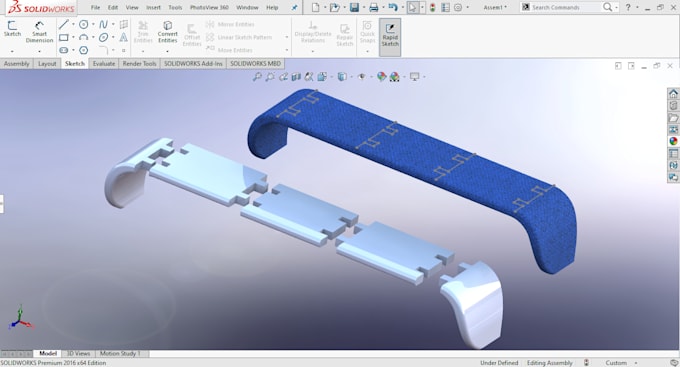Open the Help menu
The width and height of the screenshot is (680, 367).
272,7
